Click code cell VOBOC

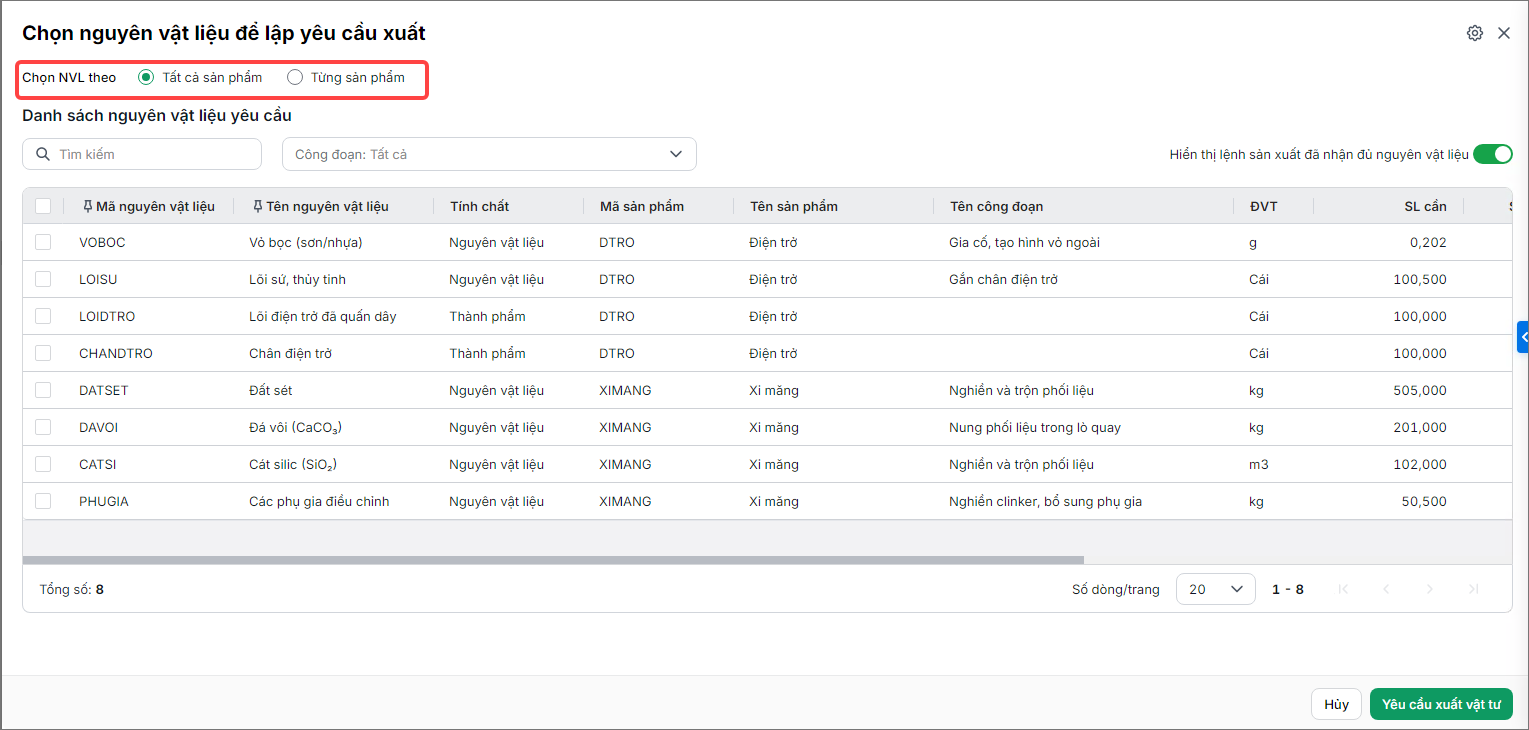pyautogui.click(x=102, y=242)
